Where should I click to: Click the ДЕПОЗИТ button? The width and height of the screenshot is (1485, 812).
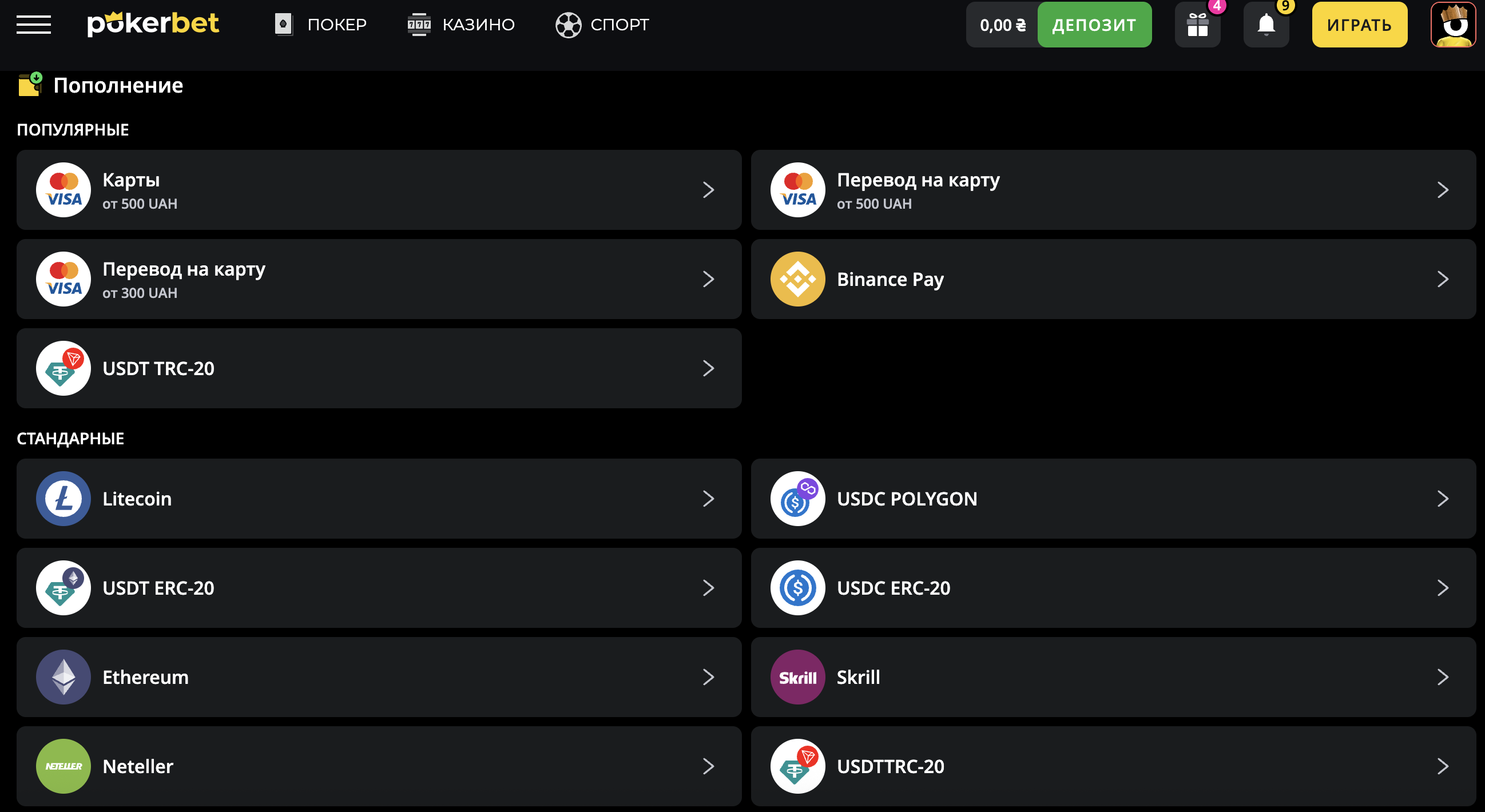pos(1094,24)
